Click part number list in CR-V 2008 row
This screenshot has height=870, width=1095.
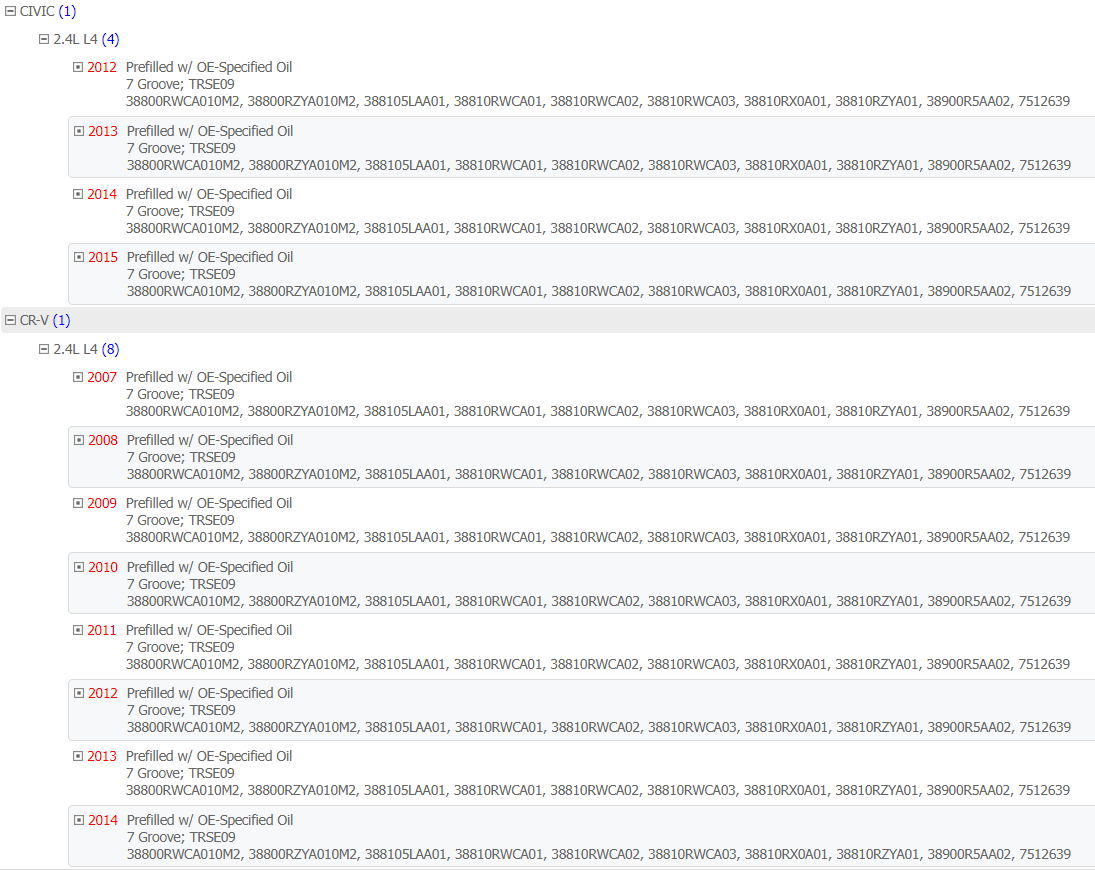click(598, 474)
